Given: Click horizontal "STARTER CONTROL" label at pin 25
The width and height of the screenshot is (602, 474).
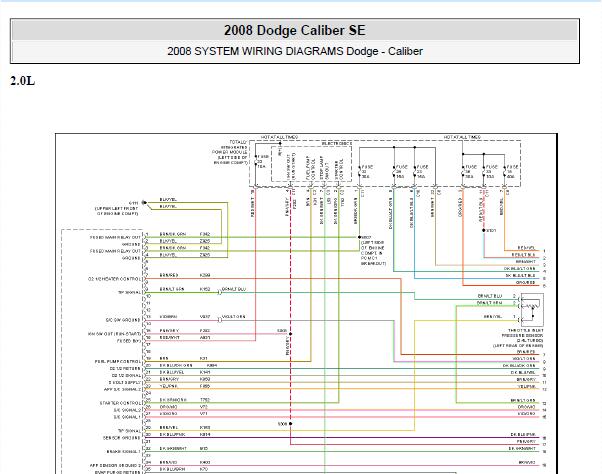Looking at the screenshot, I should pos(120,403).
